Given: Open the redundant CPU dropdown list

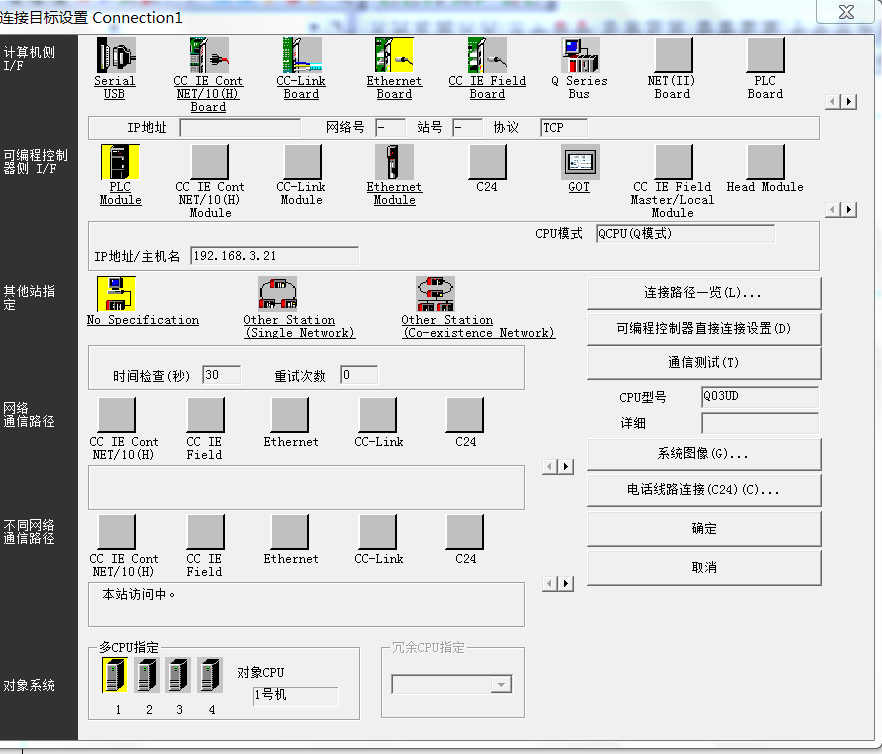Looking at the screenshot, I should click(x=501, y=685).
